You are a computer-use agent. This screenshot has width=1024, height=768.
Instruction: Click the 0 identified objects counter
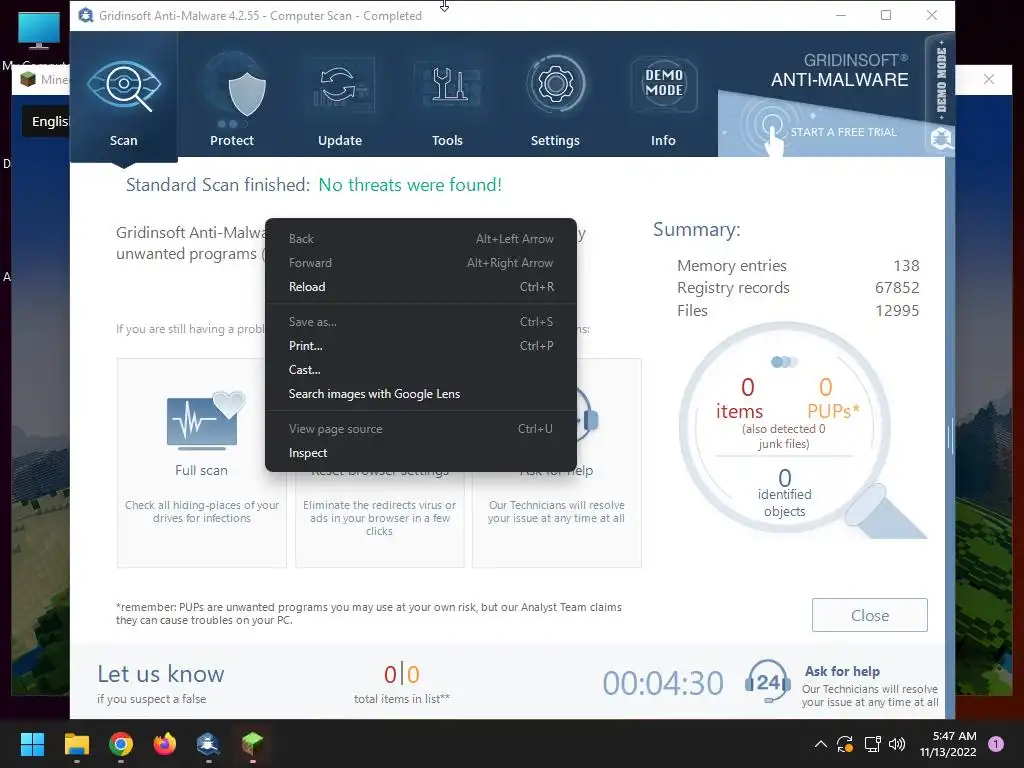(784, 493)
